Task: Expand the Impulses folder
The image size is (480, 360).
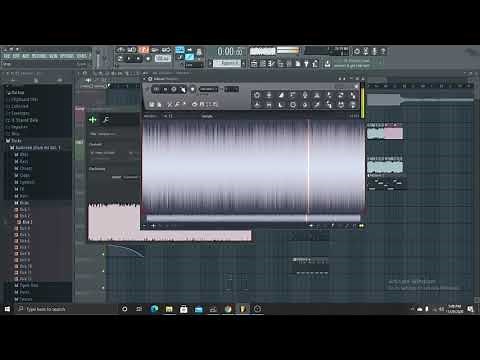Action: click(19, 127)
